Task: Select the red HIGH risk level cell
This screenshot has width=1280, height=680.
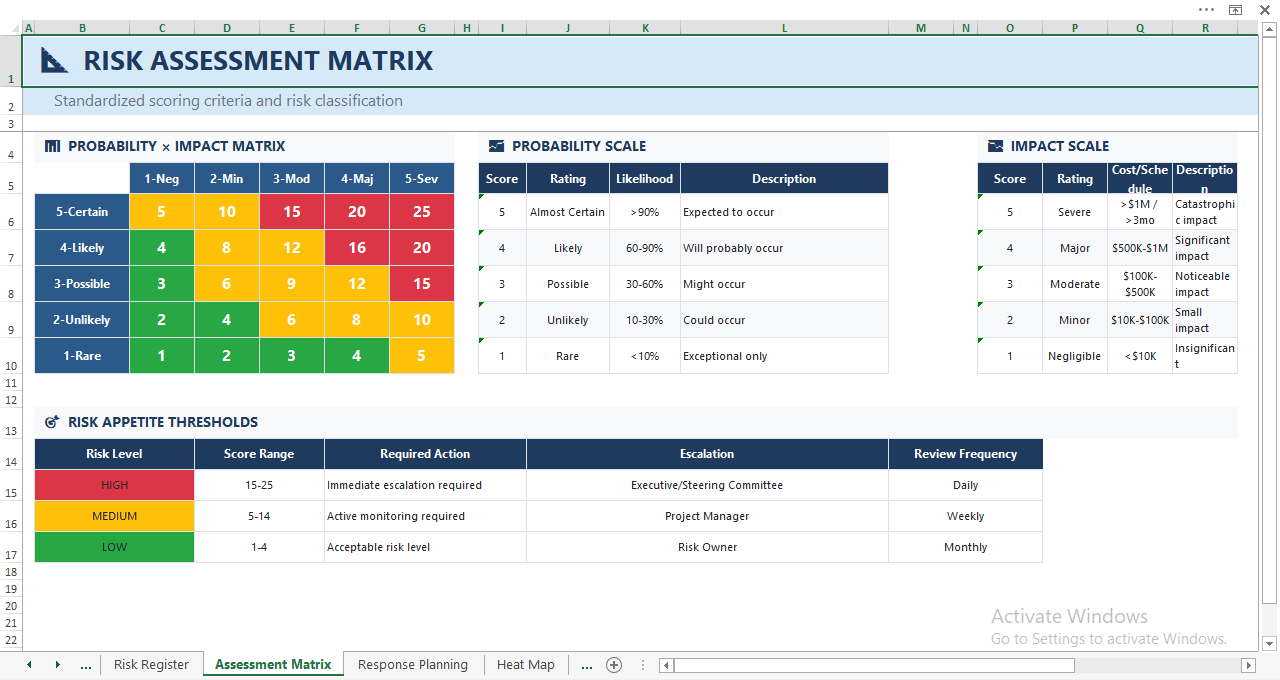Action: click(x=114, y=485)
